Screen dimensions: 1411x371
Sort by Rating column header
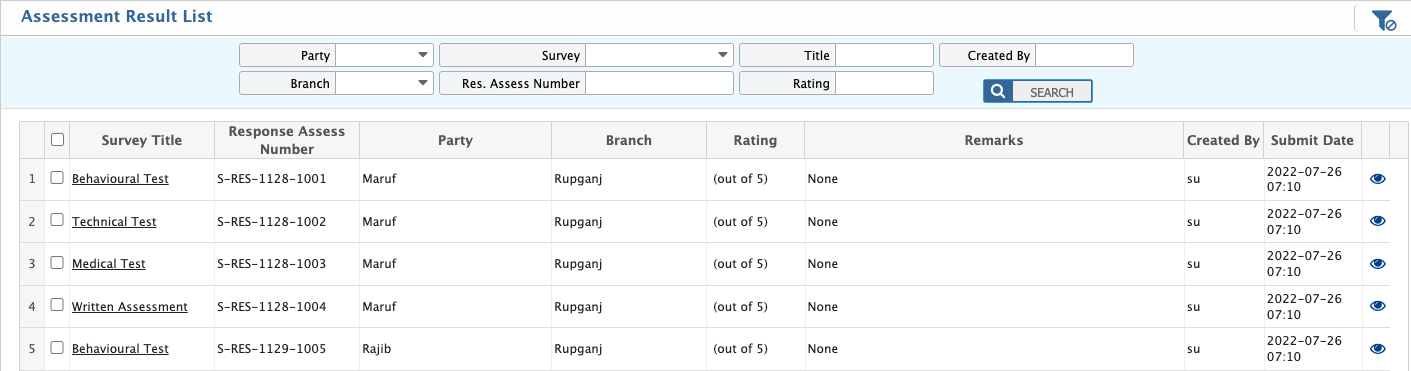click(755, 140)
